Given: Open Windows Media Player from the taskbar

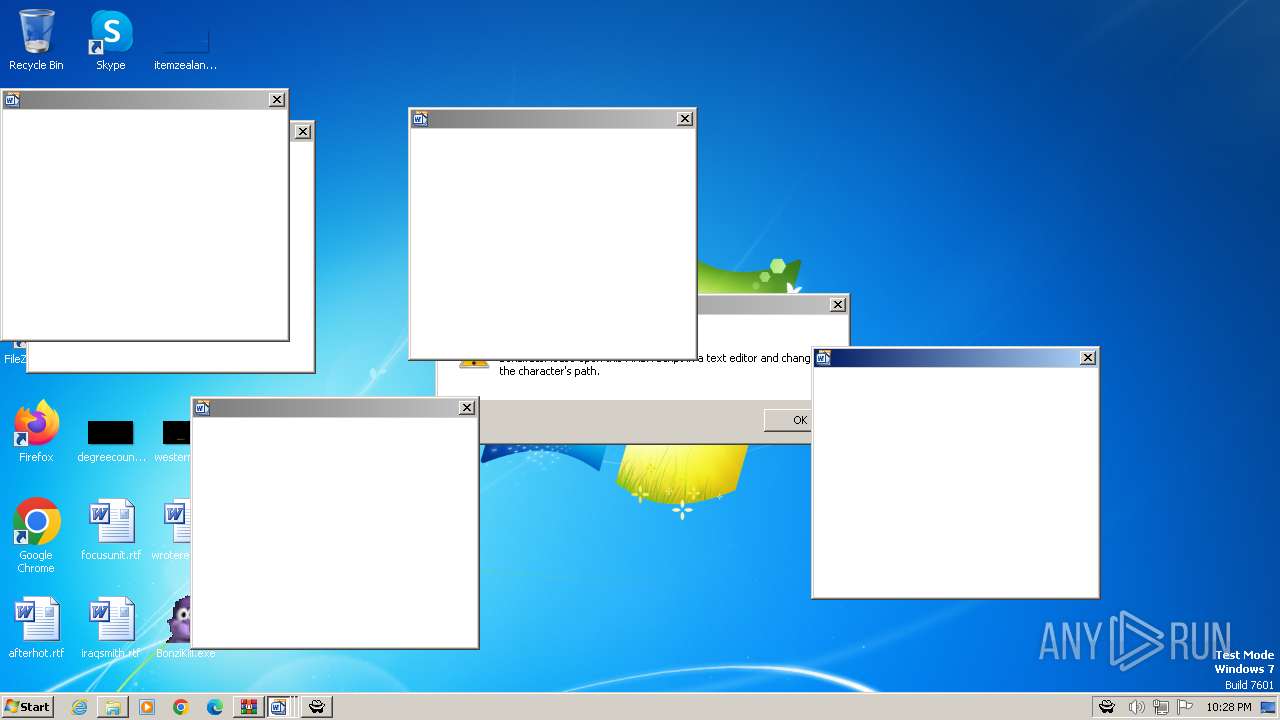Looking at the screenshot, I should (147, 707).
